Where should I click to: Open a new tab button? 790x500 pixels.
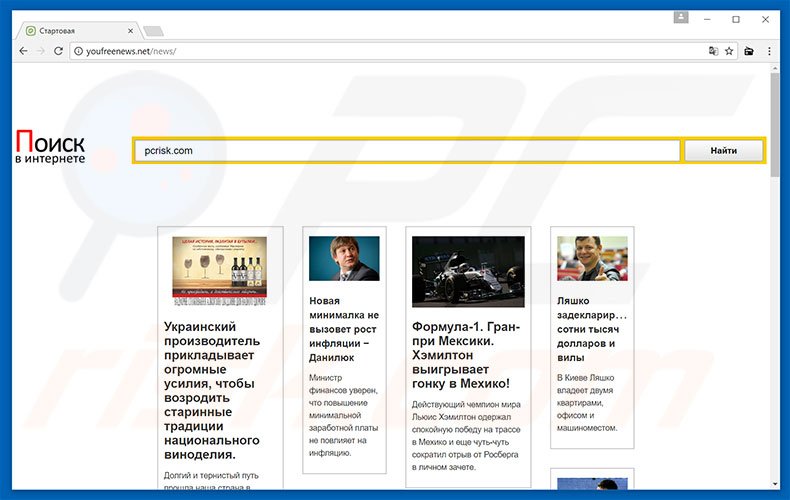pos(153,31)
